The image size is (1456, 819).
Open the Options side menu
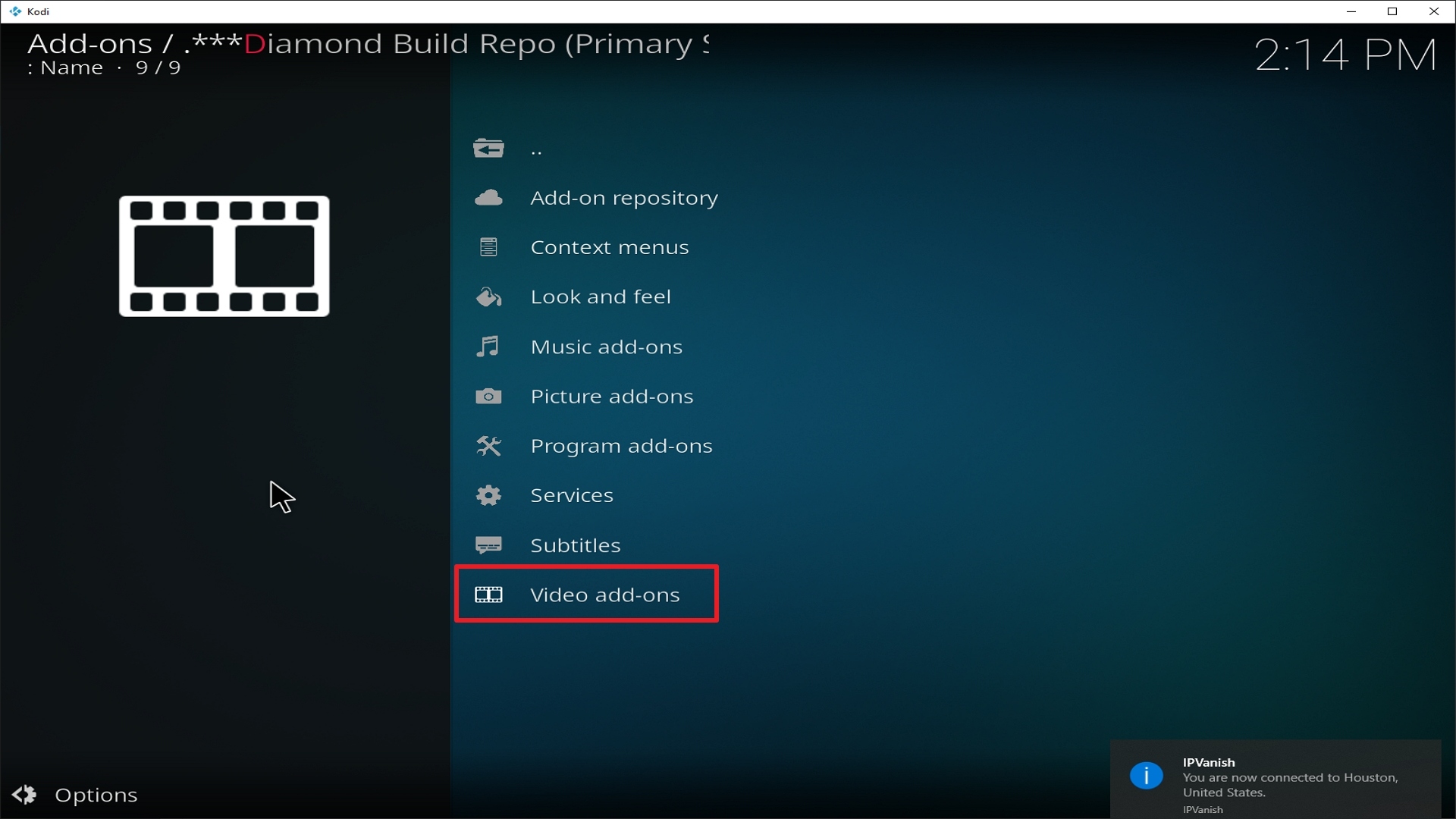pos(96,795)
